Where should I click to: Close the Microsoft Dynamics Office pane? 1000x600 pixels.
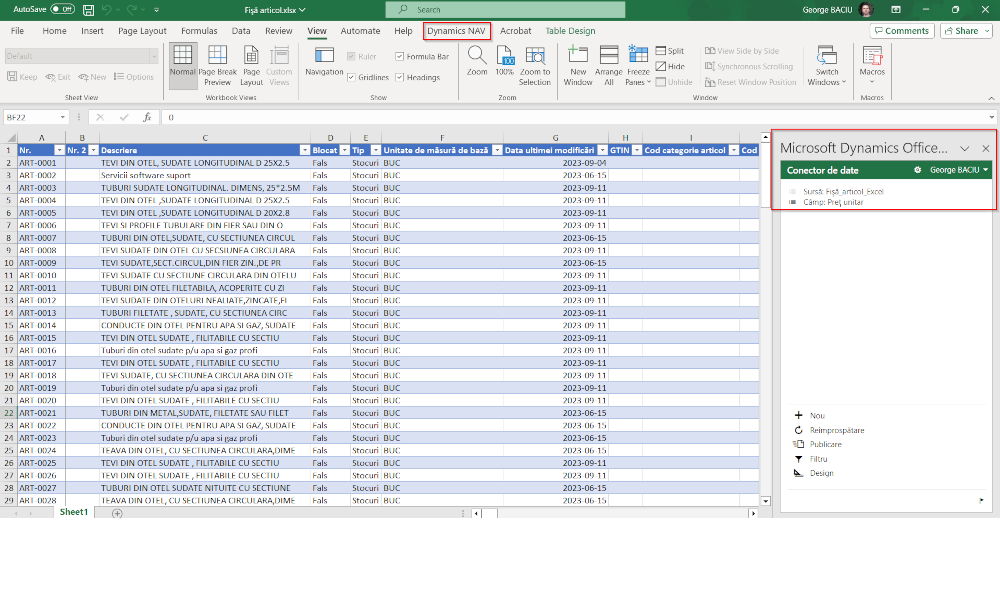pyautogui.click(x=986, y=148)
